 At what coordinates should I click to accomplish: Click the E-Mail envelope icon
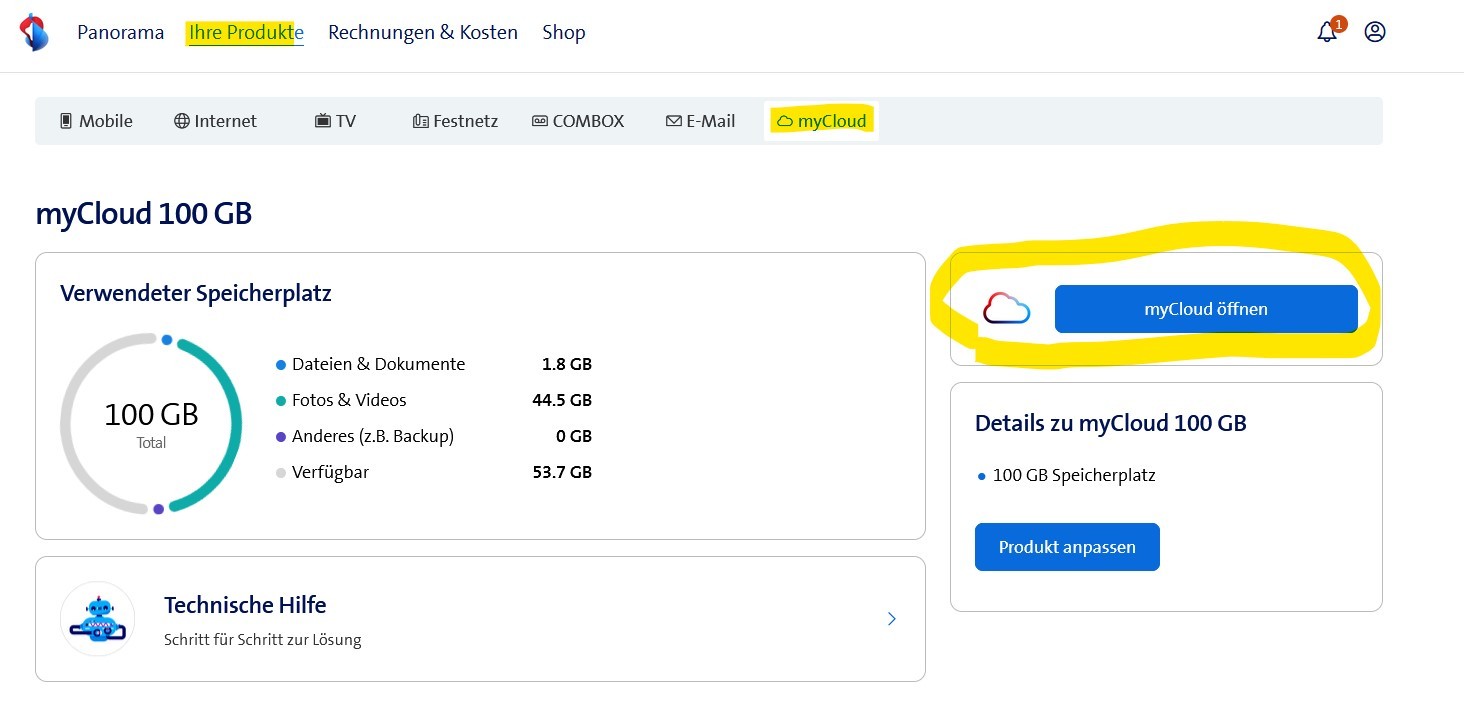point(673,120)
